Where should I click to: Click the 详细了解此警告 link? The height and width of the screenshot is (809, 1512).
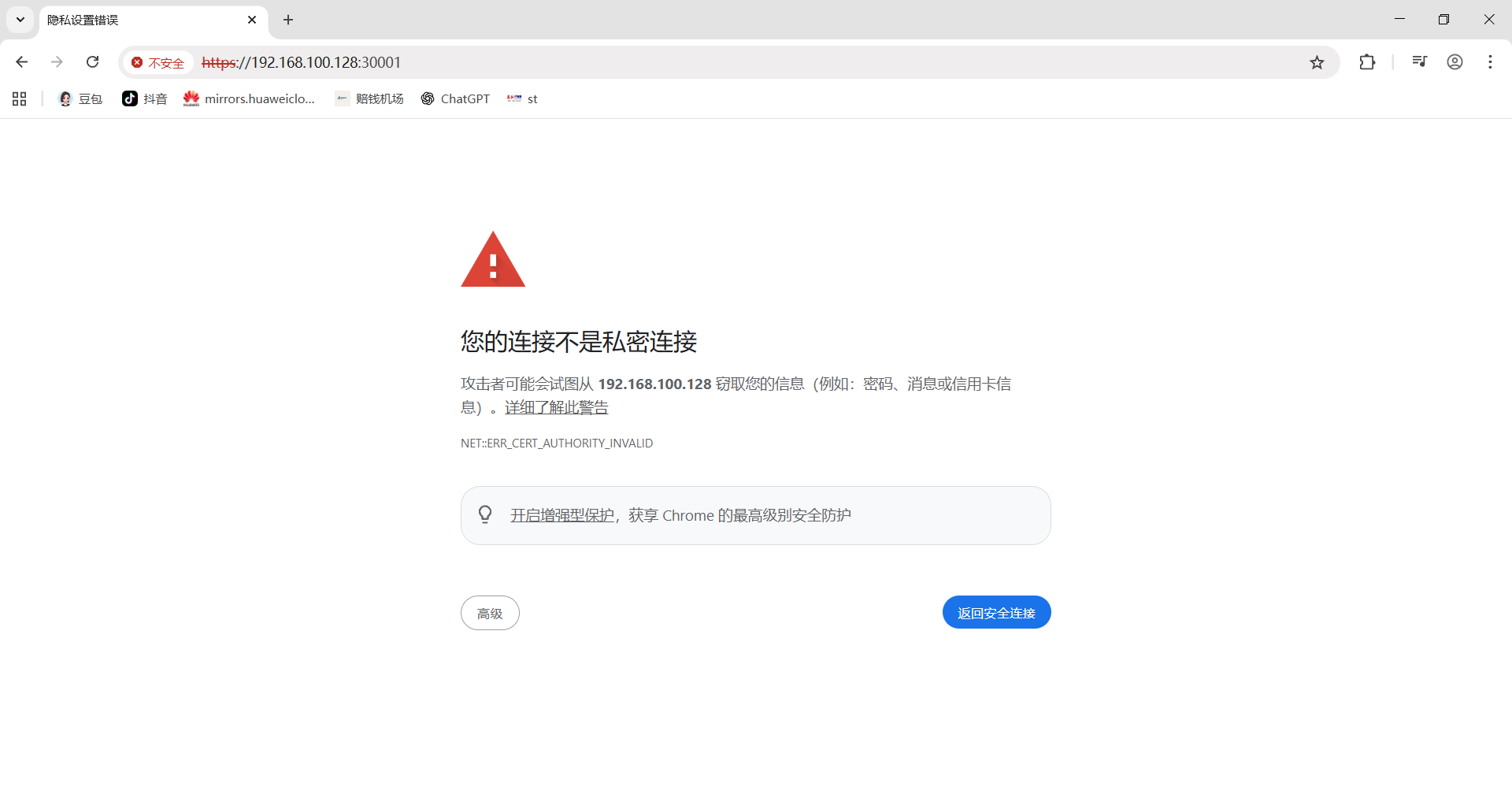[x=555, y=407]
